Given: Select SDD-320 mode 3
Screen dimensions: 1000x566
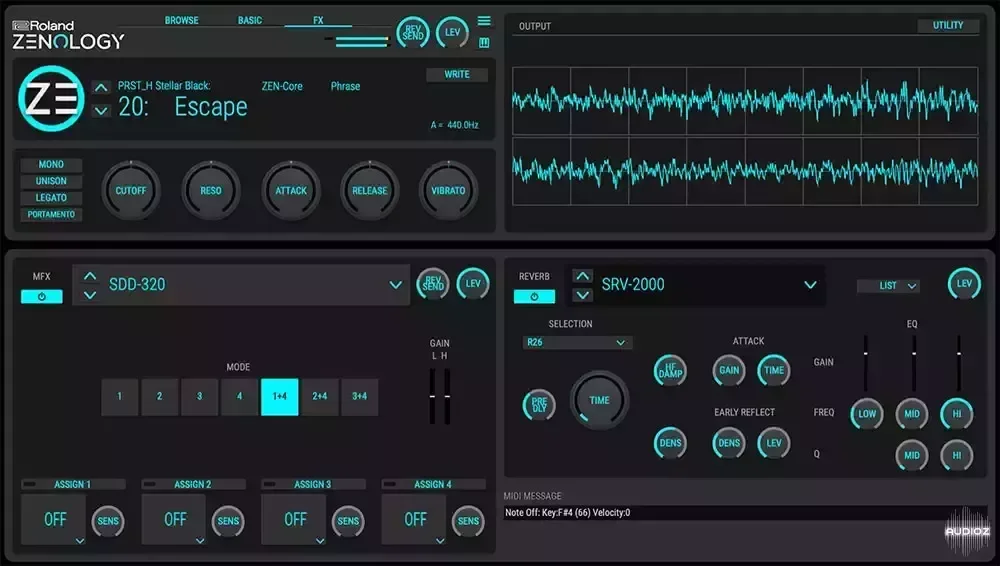Looking at the screenshot, I should 199,396.
